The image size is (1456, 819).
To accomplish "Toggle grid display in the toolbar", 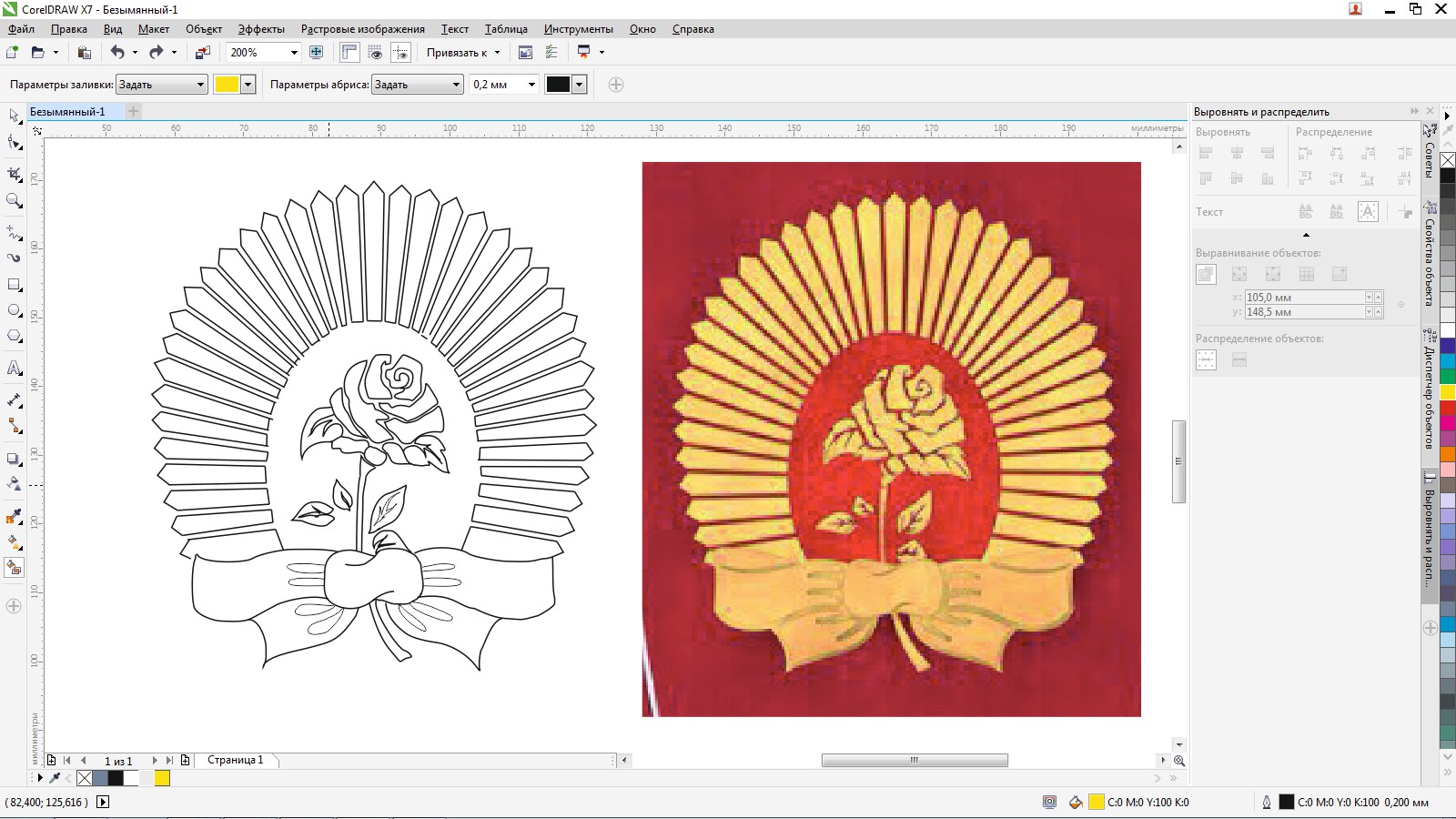I will [x=375, y=52].
